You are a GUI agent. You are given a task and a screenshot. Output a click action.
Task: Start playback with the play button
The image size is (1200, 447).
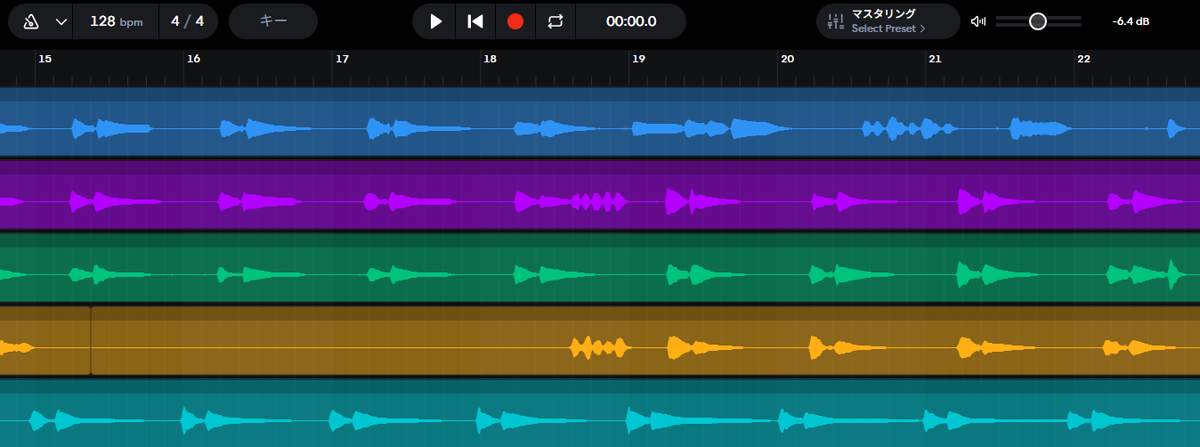pyautogui.click(x=435, y=21)
